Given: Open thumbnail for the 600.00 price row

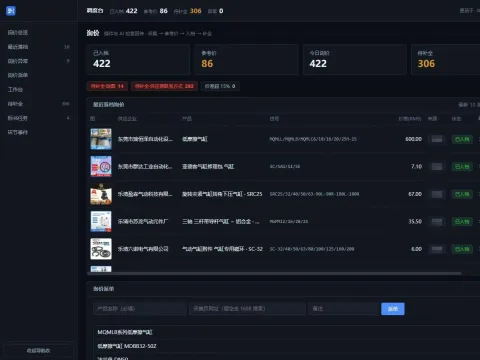Looking at the screenshot, I should pyautogui.click(x=101, y=139).
